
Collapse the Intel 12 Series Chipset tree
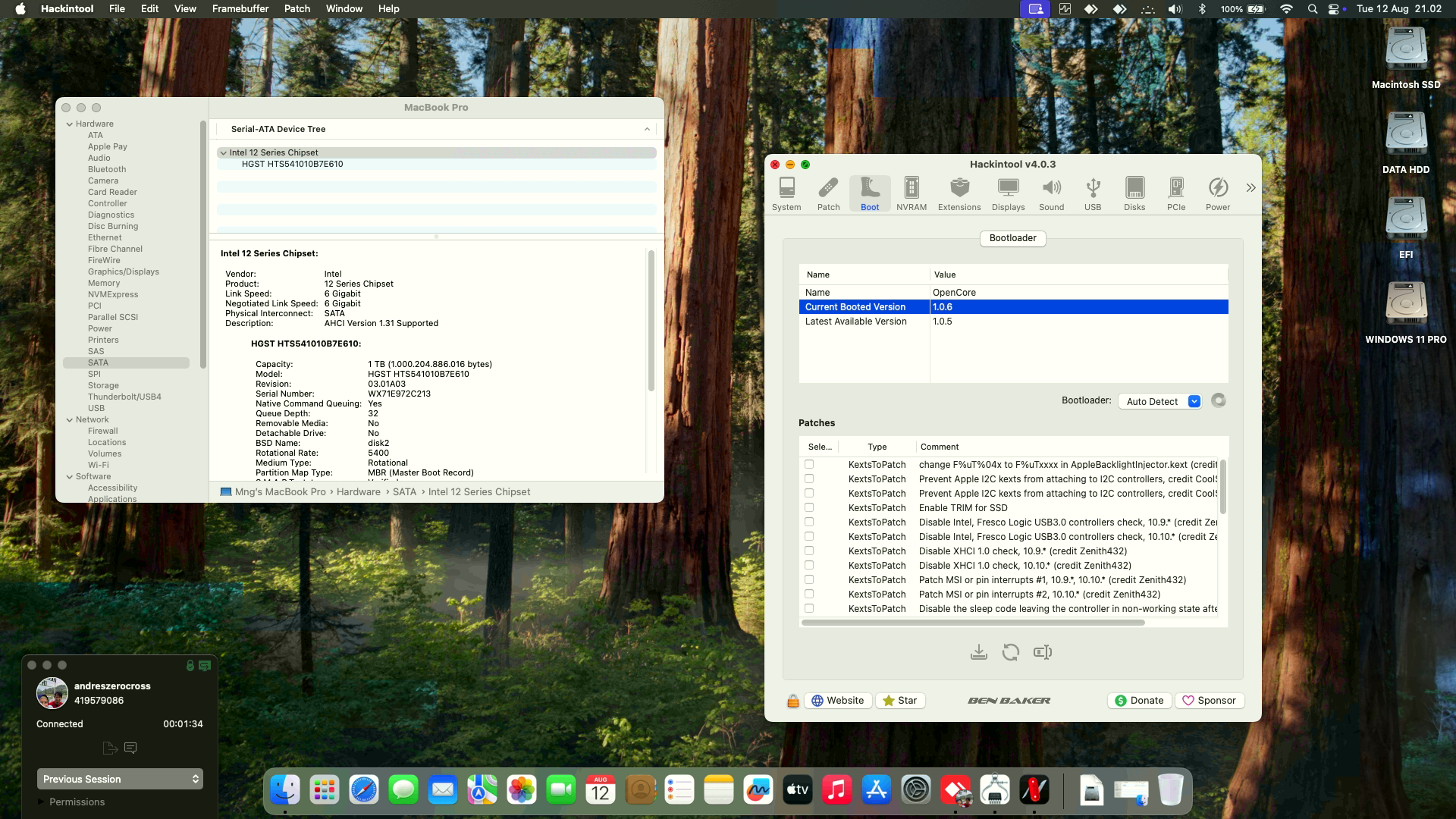pos(223,152)
